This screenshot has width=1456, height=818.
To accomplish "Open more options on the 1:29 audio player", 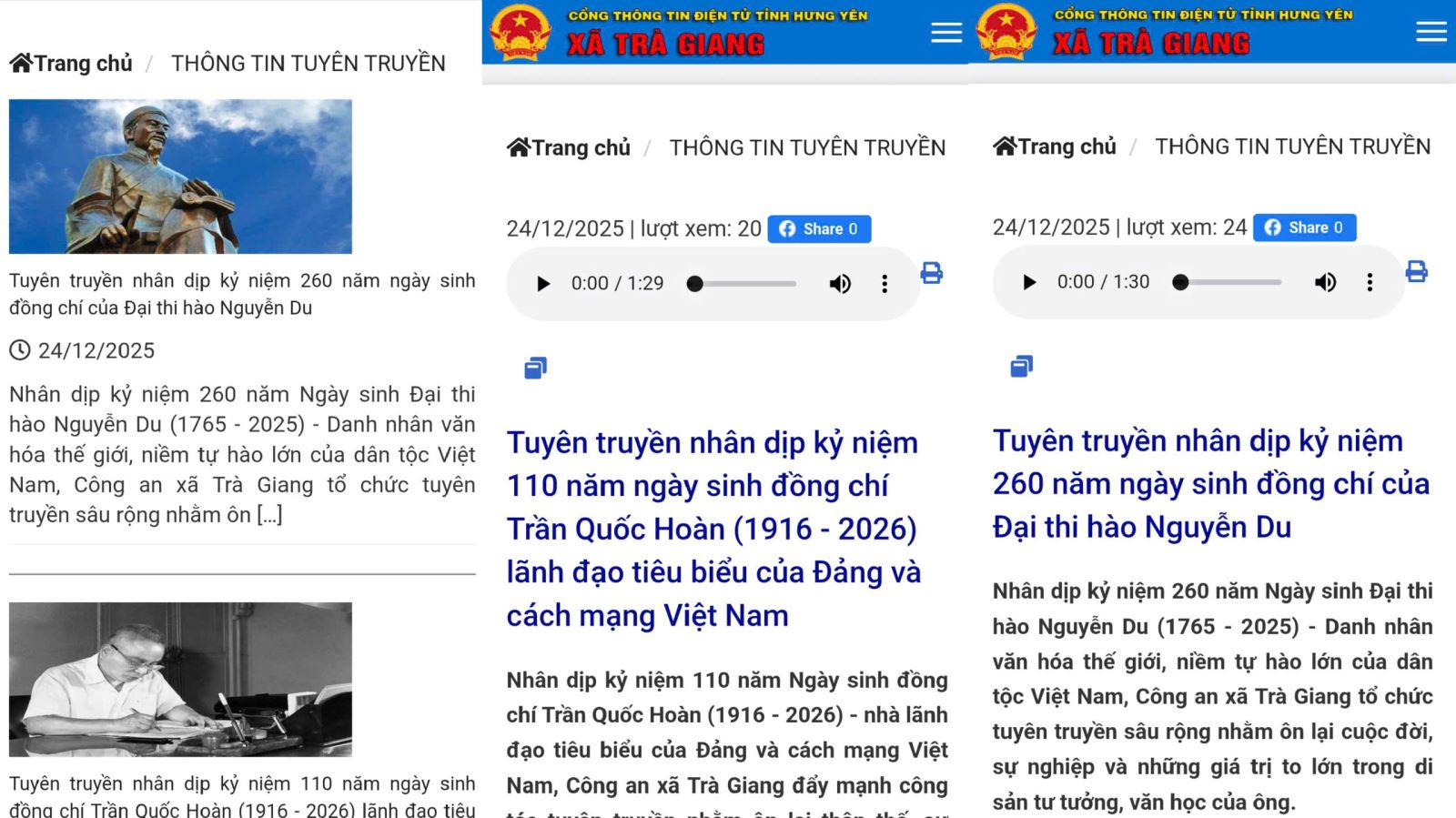I will (x=885, y=284).
